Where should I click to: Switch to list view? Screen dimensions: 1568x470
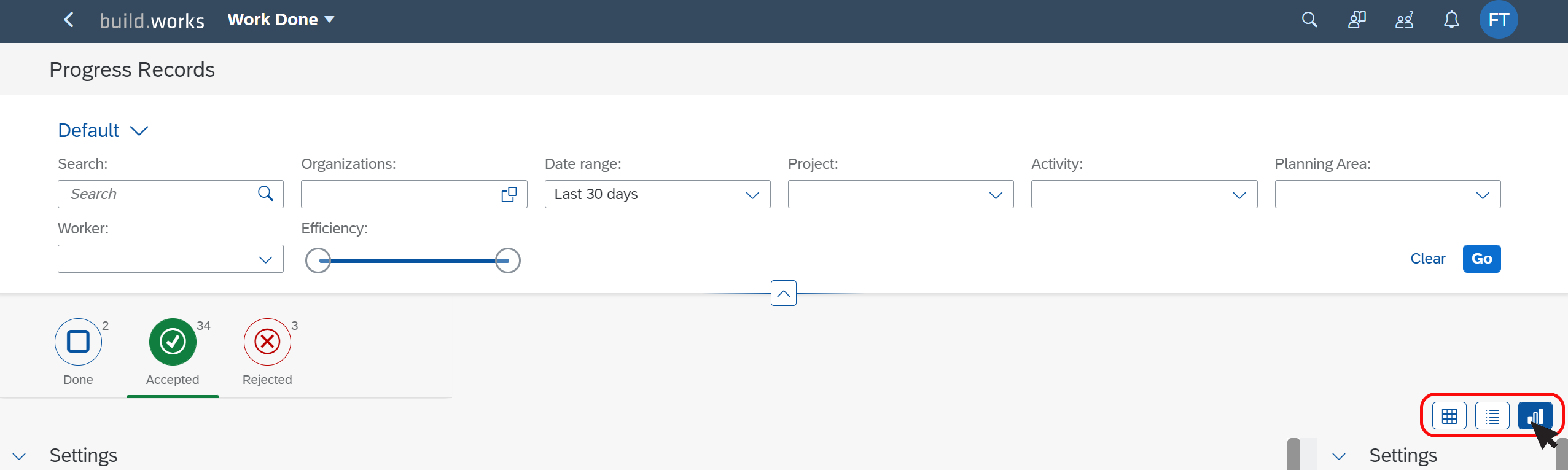pyautogui.click(x=1492, y=416)
